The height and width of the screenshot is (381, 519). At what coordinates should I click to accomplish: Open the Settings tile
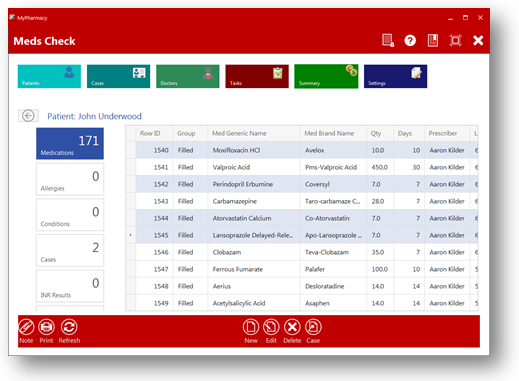395,76
